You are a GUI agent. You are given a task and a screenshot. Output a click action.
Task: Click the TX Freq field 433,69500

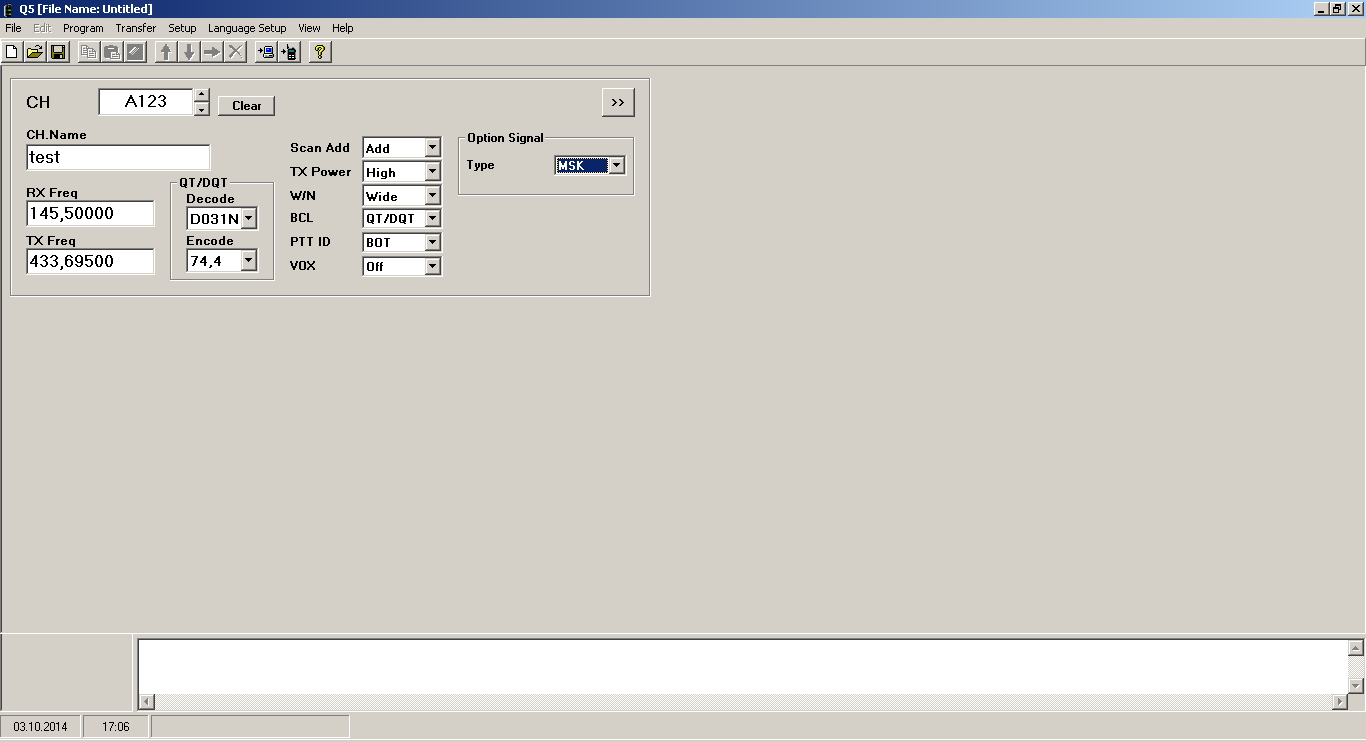pos(90,261)
